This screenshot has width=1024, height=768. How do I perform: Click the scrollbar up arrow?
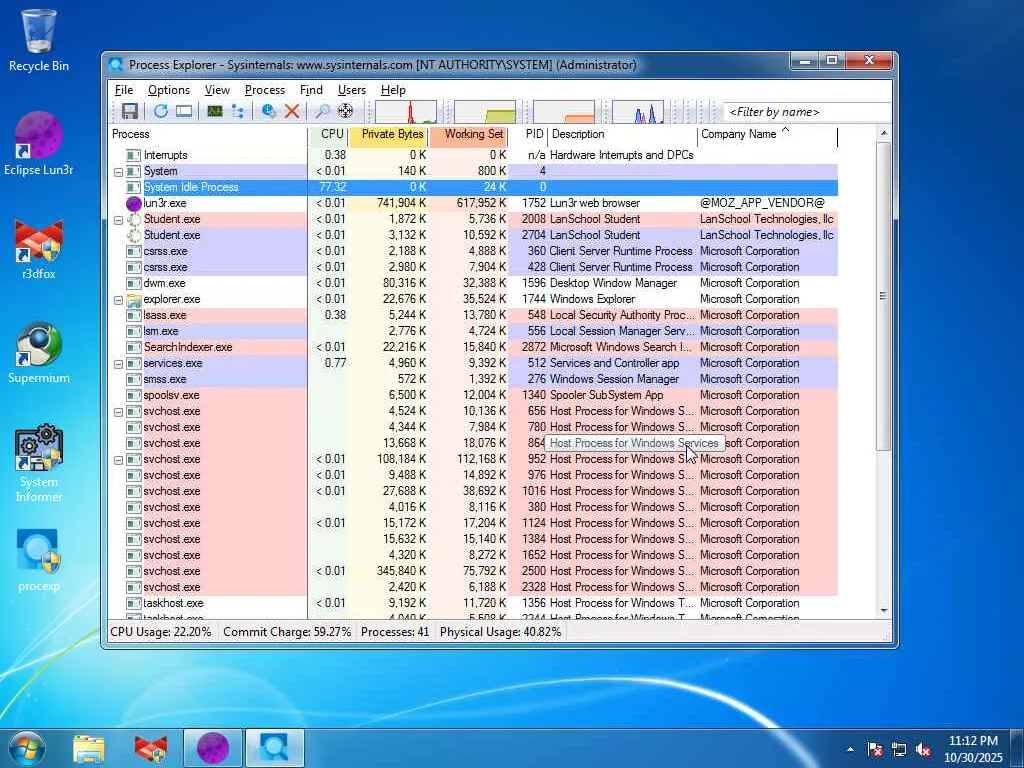pos(884,134)
